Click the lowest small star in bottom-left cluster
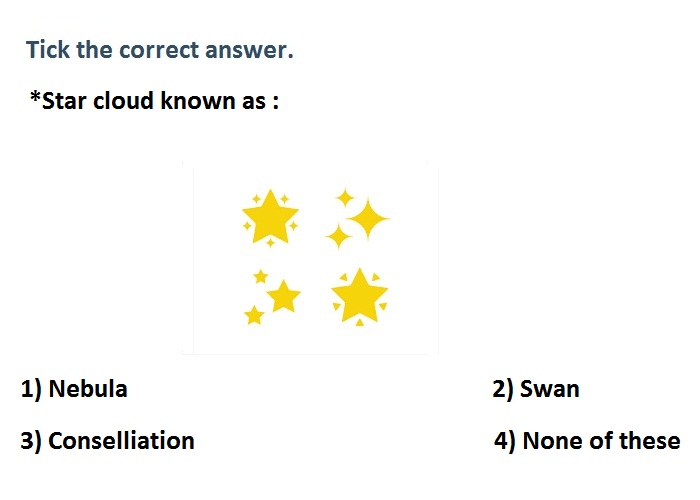Image resolution: width=700 pixels, height=500 pixels. [254, 315]
